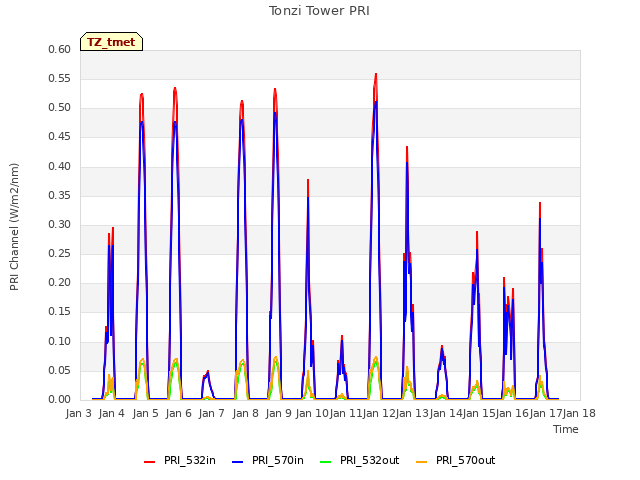This screenshot has width=640, height=480.
Task: Click the 0.40 y-axis tick label
Action: pyautogui.click(x=60, y=167)
